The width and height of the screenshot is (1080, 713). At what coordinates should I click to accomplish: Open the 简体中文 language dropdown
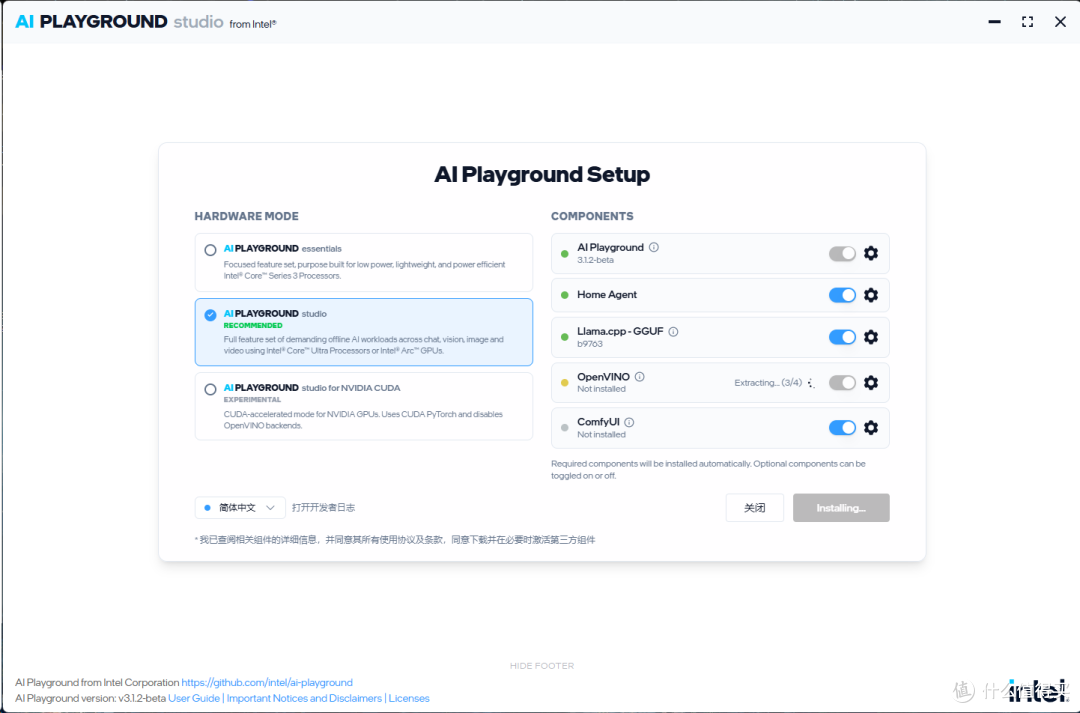pyautogui.click(x=240, y=508)
